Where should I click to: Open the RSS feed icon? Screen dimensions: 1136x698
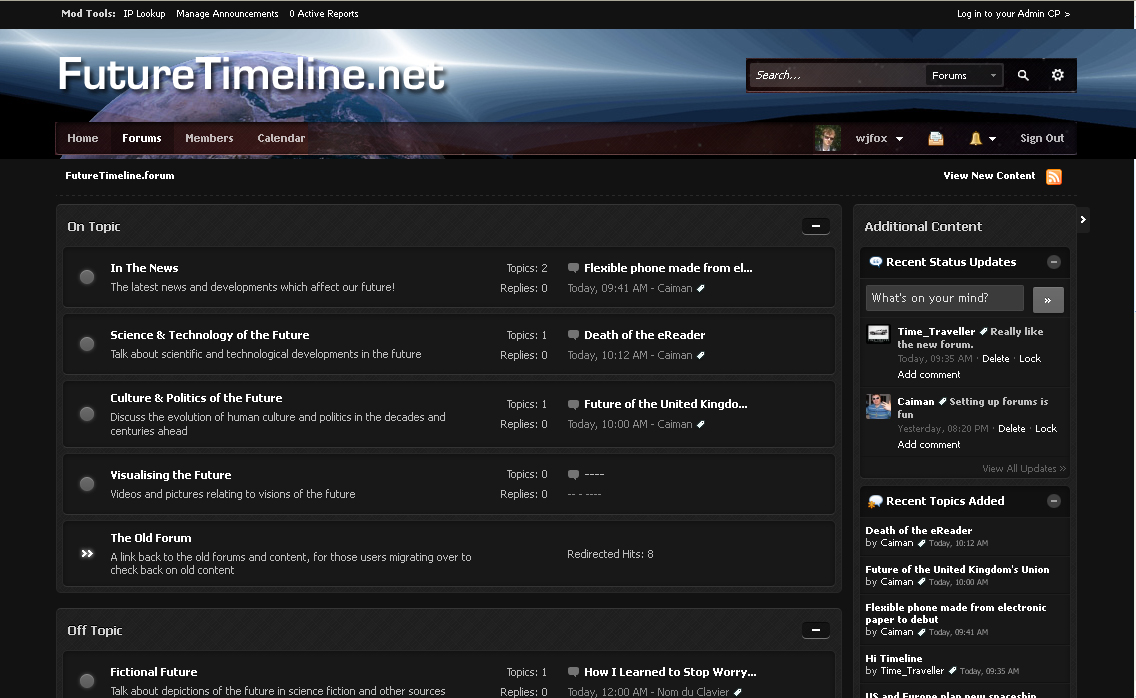pyautogui.click(x=1054, y=176)
